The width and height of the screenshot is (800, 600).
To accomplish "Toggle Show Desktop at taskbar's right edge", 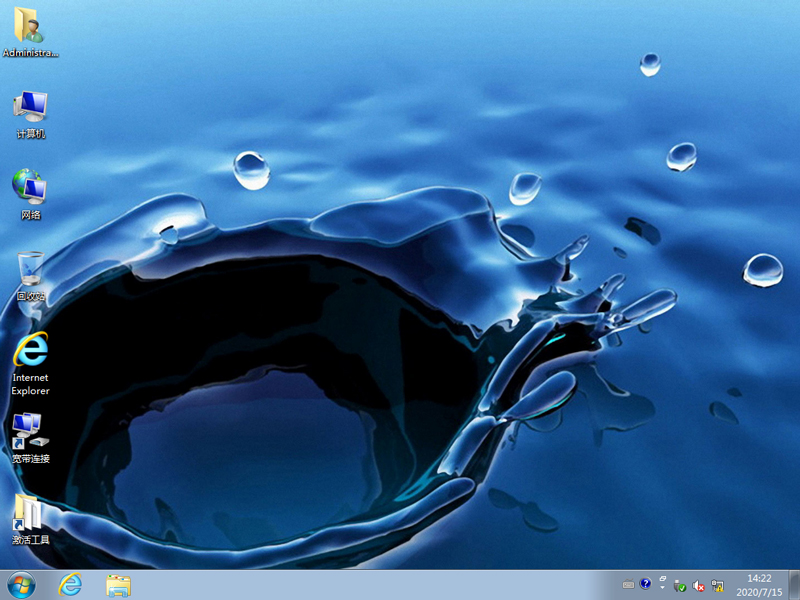I will 796,585.
